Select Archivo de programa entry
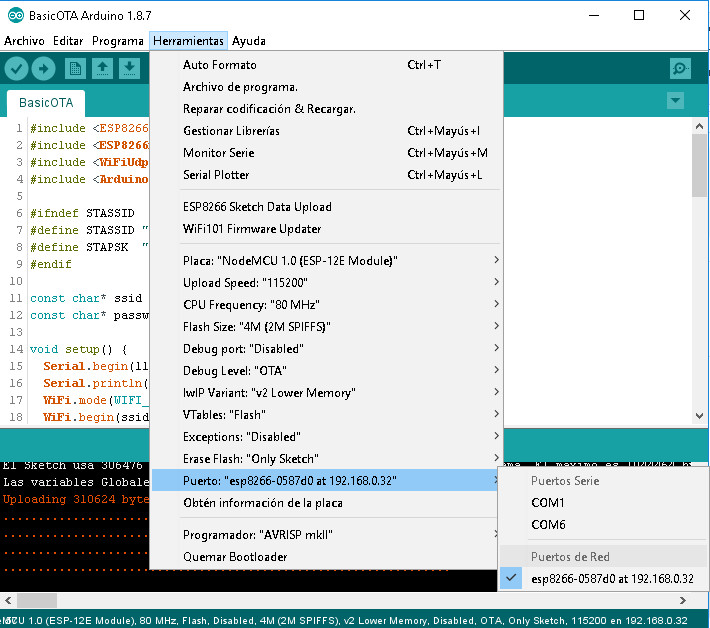Viewport: 710px width, 628px height. [326, 87]
